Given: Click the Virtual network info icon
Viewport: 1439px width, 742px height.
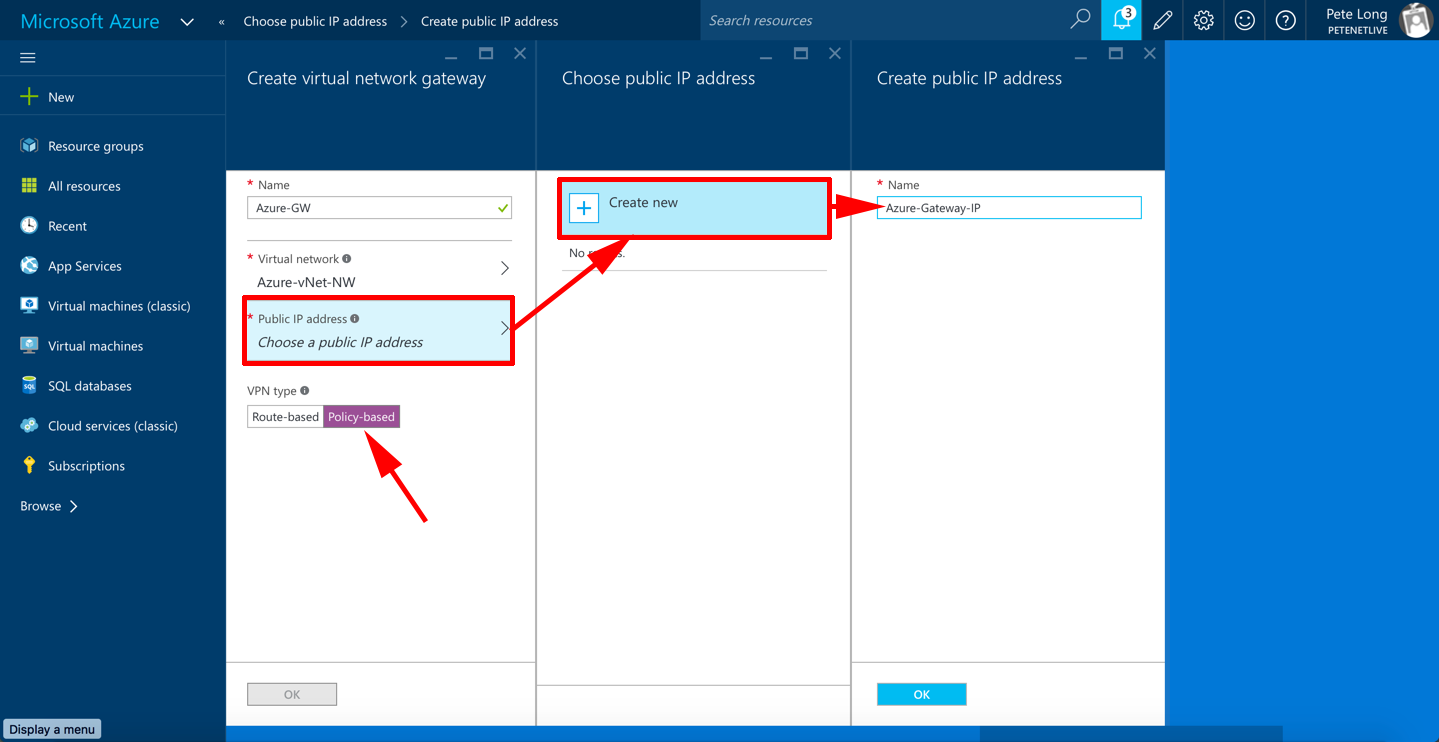Looking at the screenshot, I should pyautogui.click(x=347, y=258).
